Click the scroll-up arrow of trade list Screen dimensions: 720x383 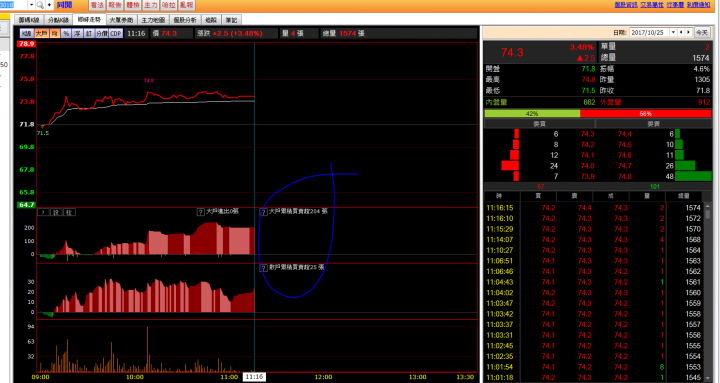tap(707, 207)
